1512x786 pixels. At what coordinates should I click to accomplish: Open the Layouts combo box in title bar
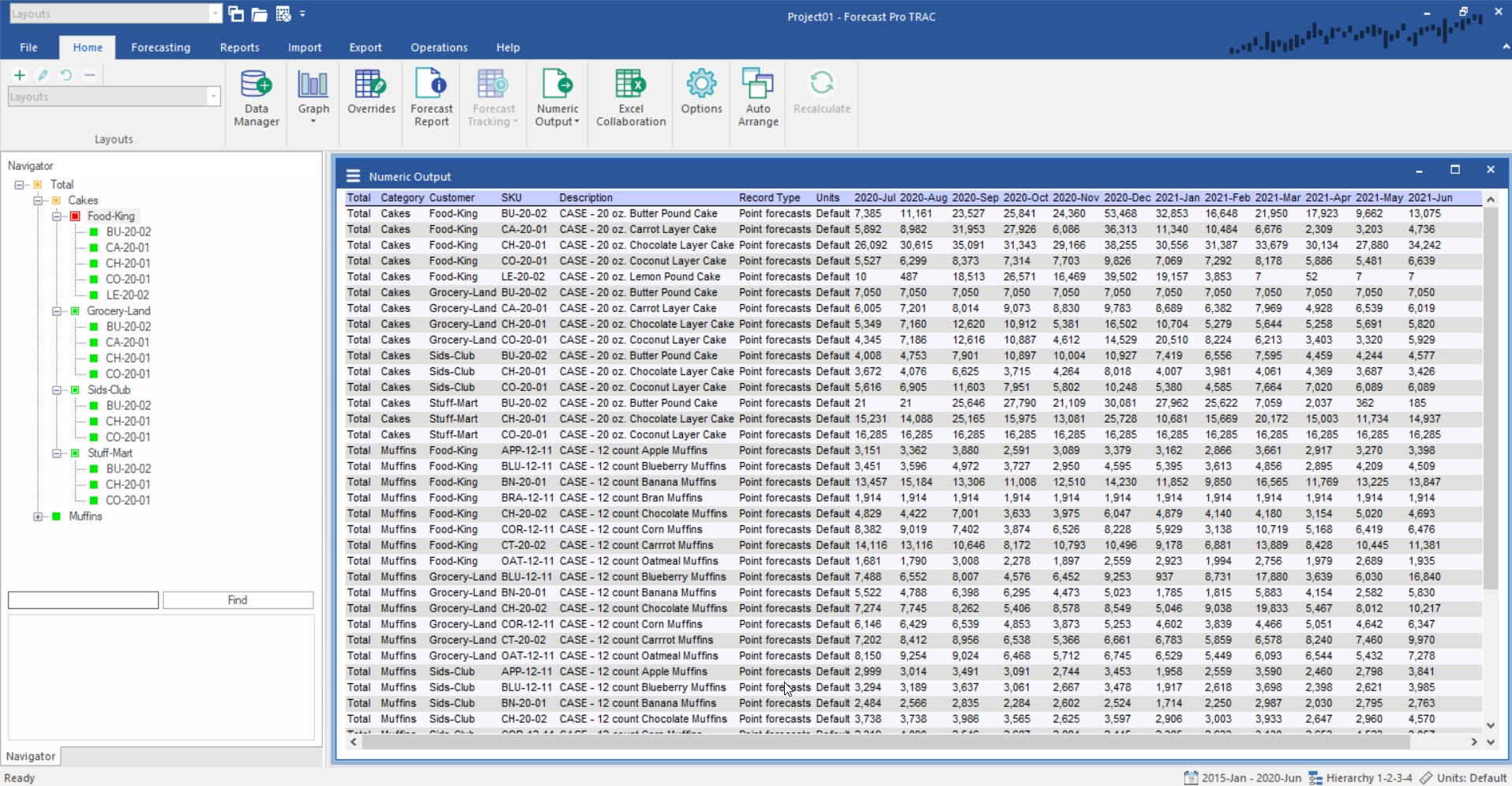pos(115,13)
